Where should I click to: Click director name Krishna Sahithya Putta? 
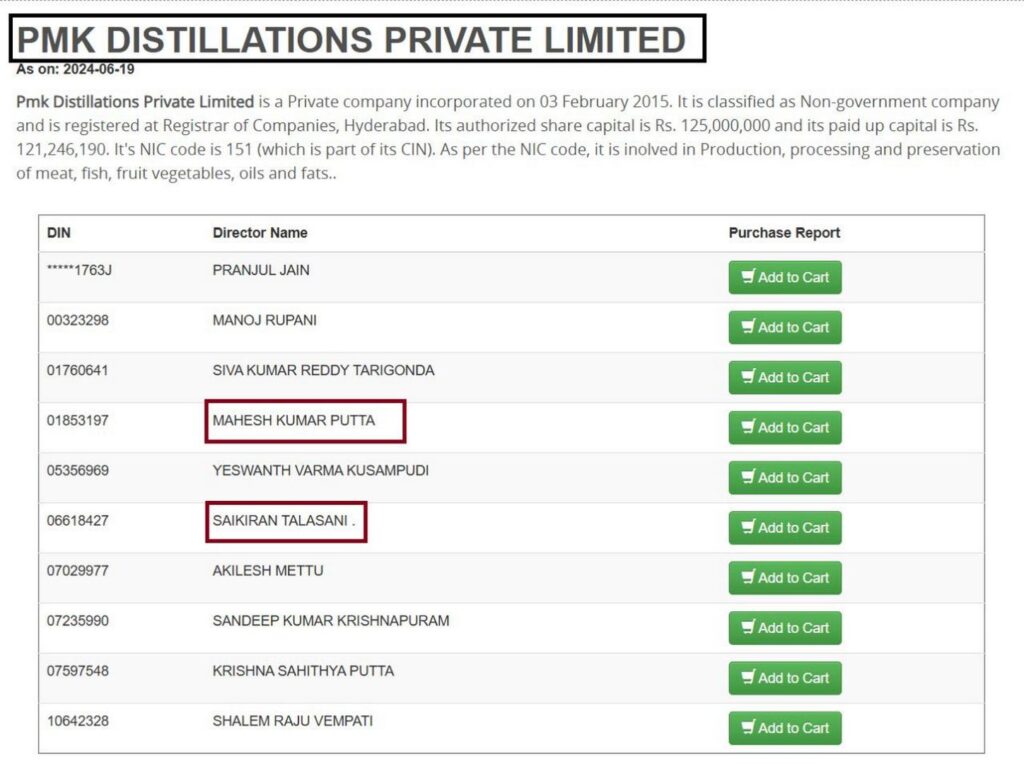point(303,671)
